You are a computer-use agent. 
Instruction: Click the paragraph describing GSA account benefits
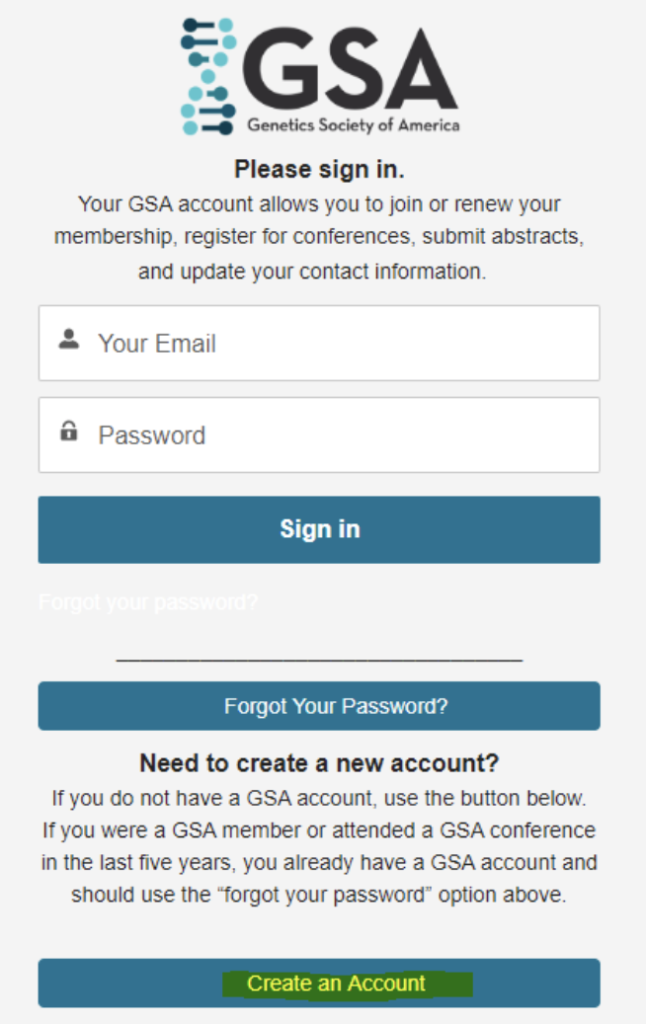(x=319, y=238)
